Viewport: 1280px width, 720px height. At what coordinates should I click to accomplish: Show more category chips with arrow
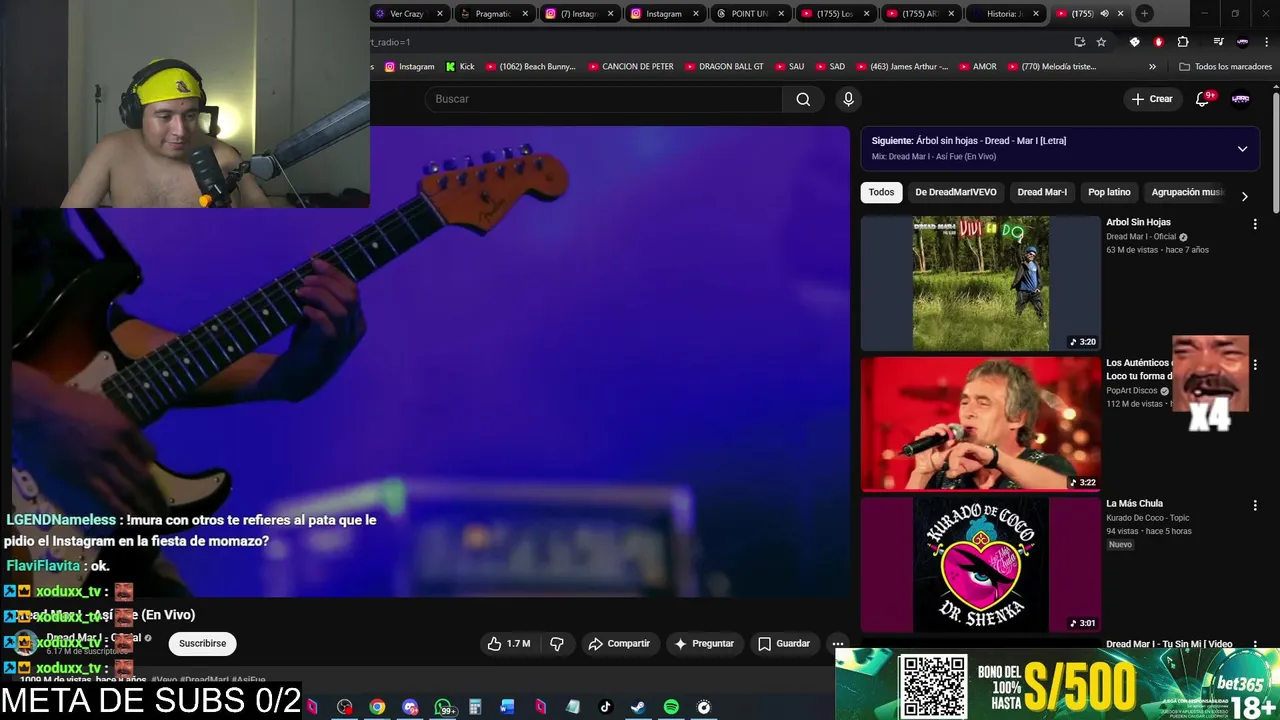click(x=1244, y=196)
